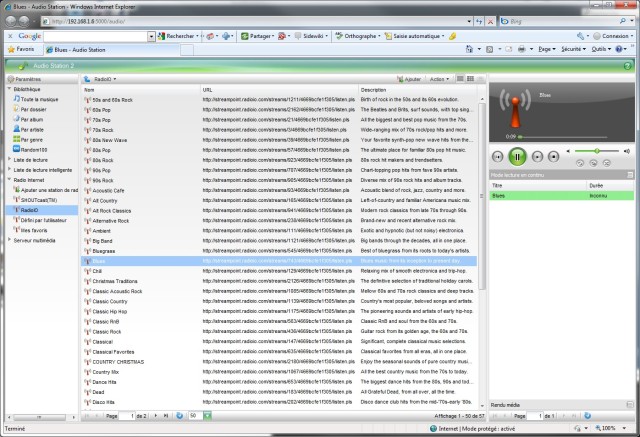Browse music Par album
640x437 pixels.
click(28, 120)
